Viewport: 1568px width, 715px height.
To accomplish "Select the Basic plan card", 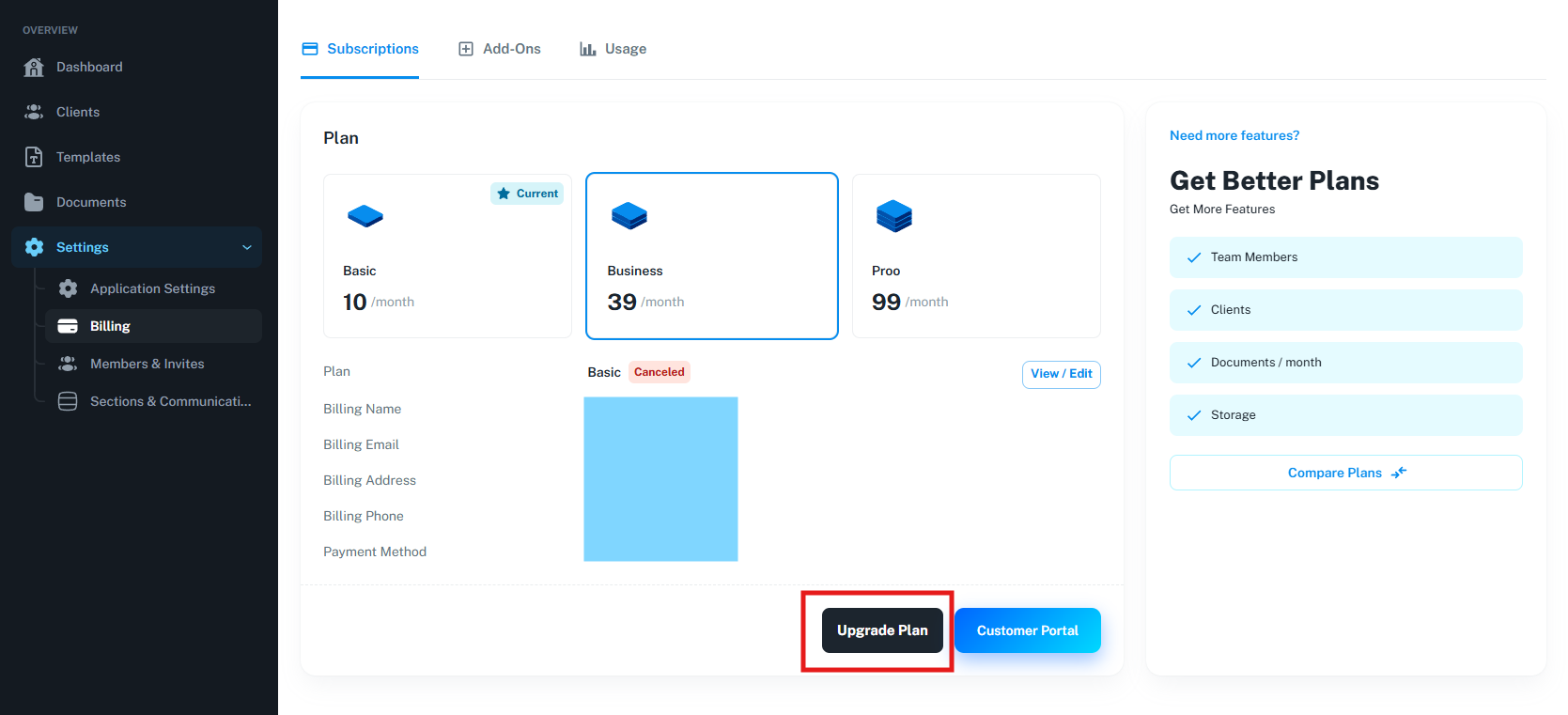I will [447, 256].
